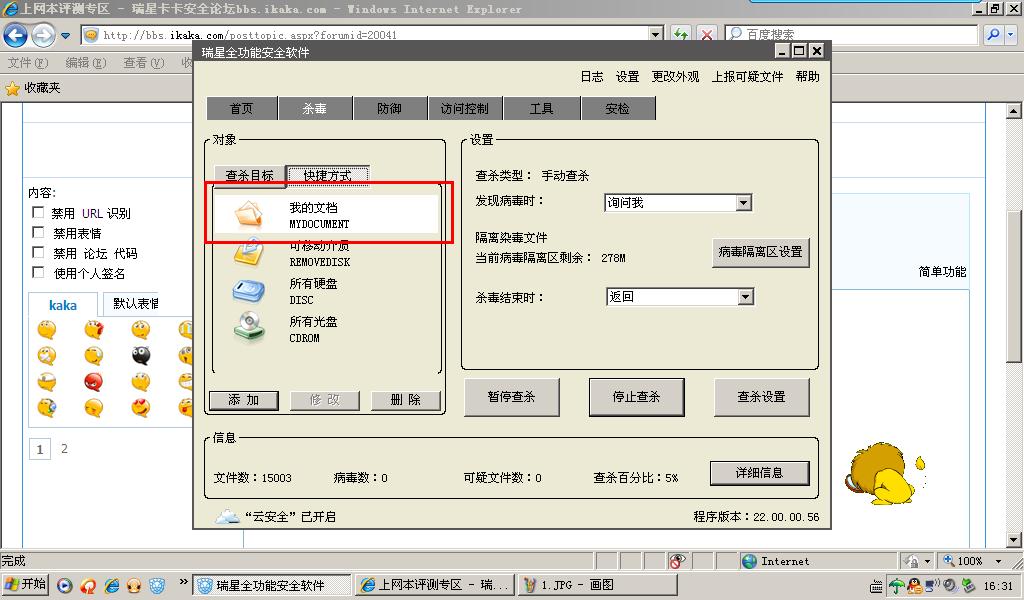This screenshot has height=600, width=1024.
Task: Click the Internet zone globe in status bar
Action: tap(750, 561)
